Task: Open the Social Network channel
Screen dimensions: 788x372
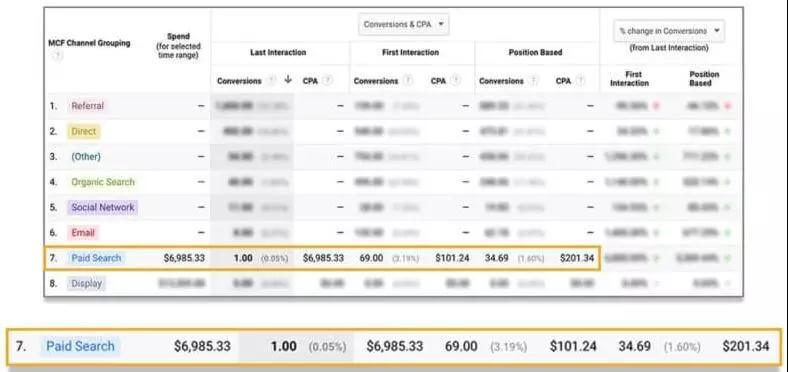Action: click(103, 207)
